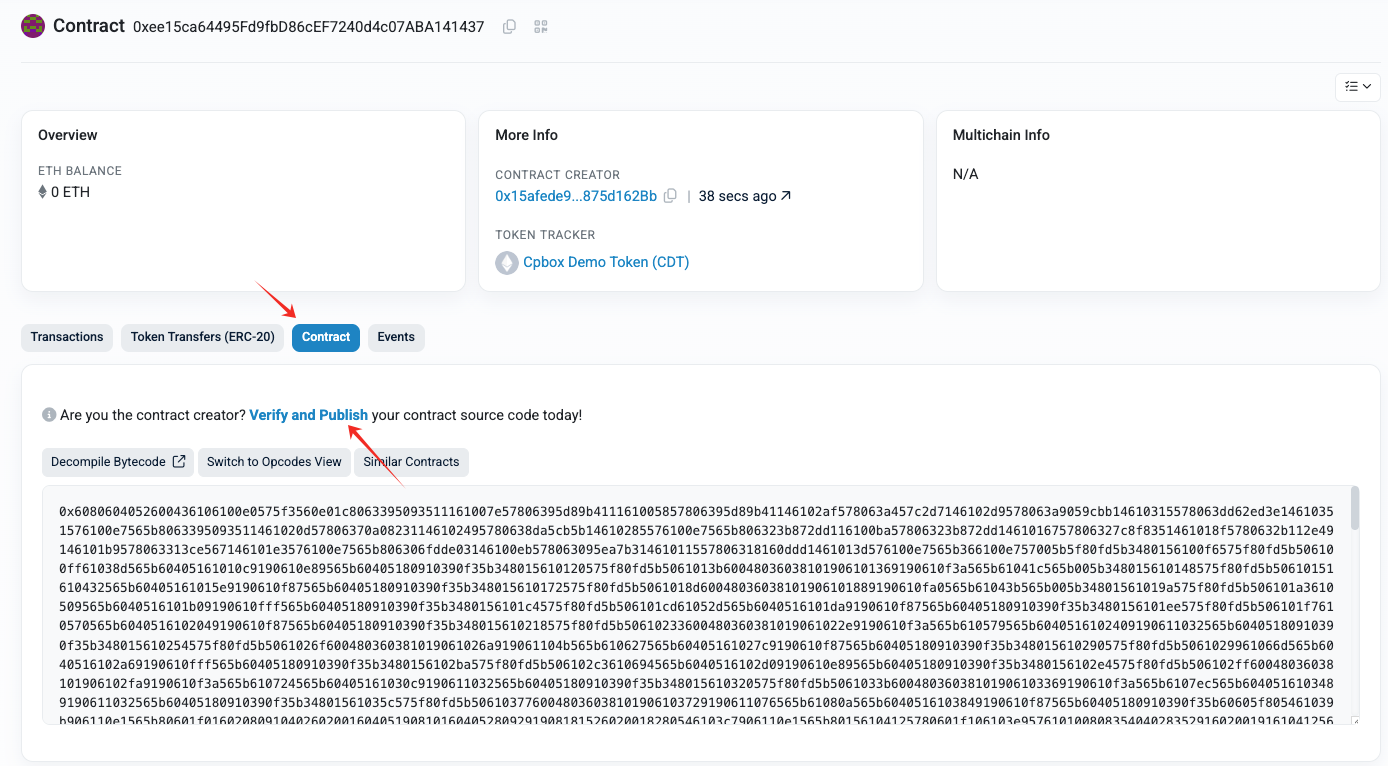The height and width of the screenshot is (766, 1388).
Task: Click the contract identicon avatar
Action: (x=33, y=26)
